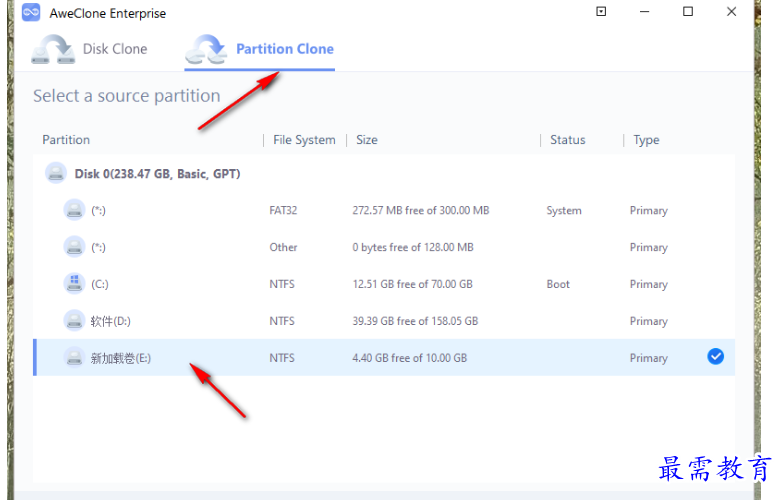Close the AweClone Enterprise window

(x=731, y=11)
